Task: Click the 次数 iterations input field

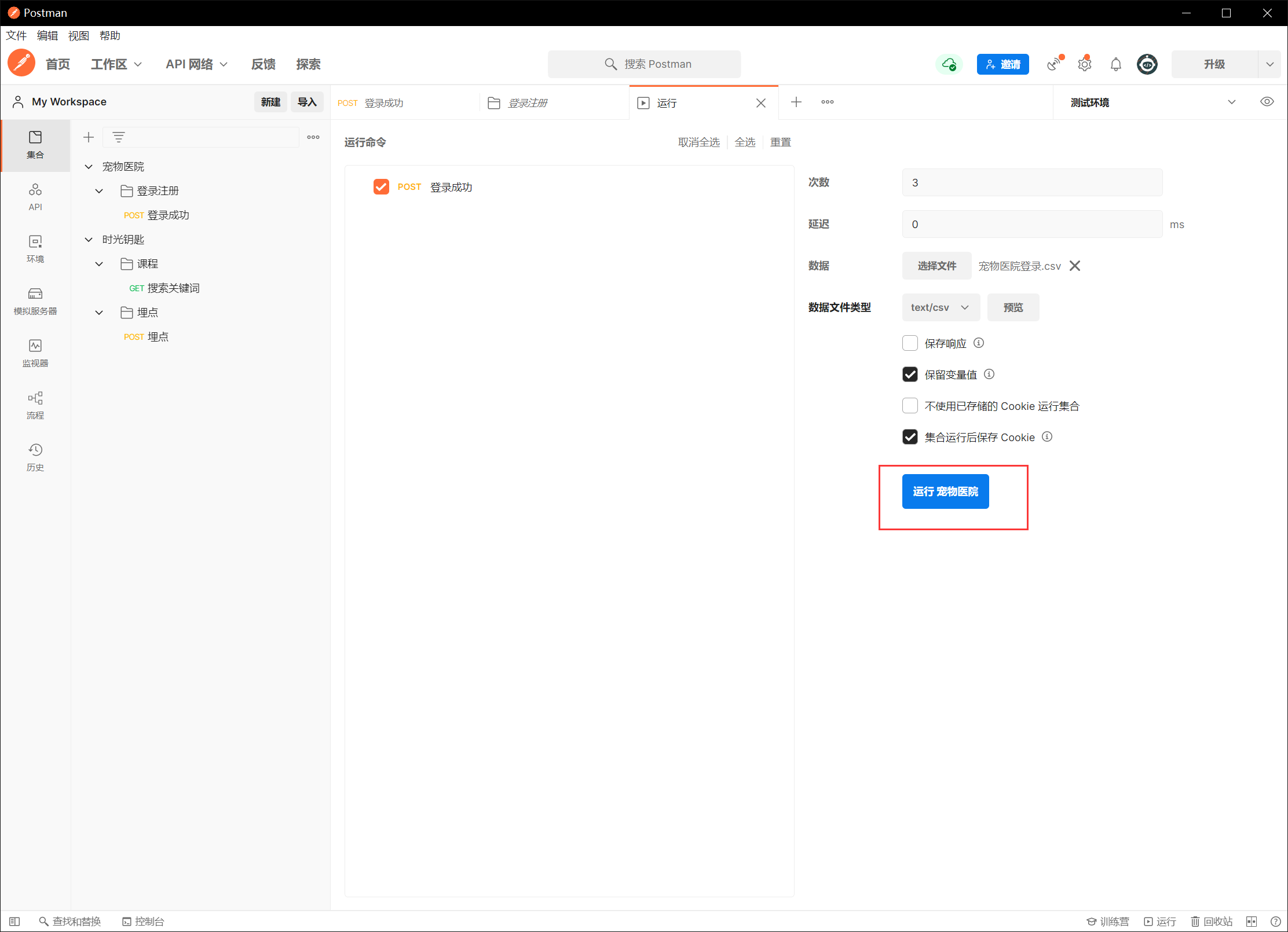Action: (1031, 183)
